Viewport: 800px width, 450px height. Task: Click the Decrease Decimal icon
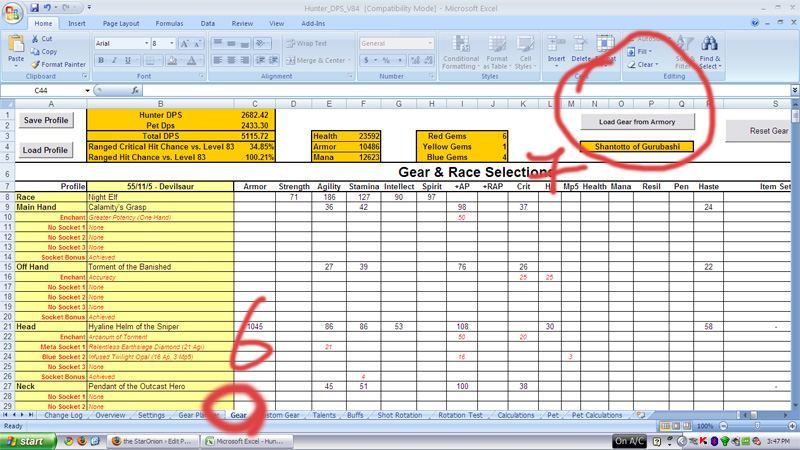click(428, 60)
